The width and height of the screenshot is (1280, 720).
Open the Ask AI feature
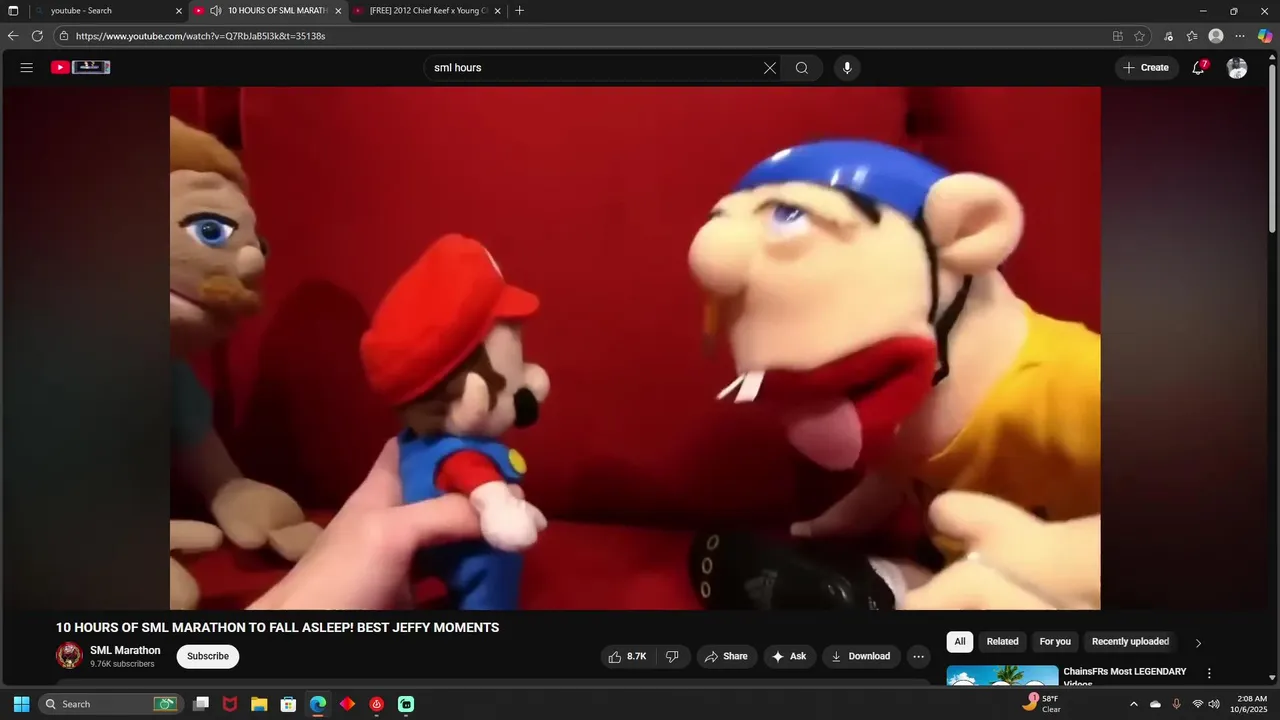tap(790, 656)
